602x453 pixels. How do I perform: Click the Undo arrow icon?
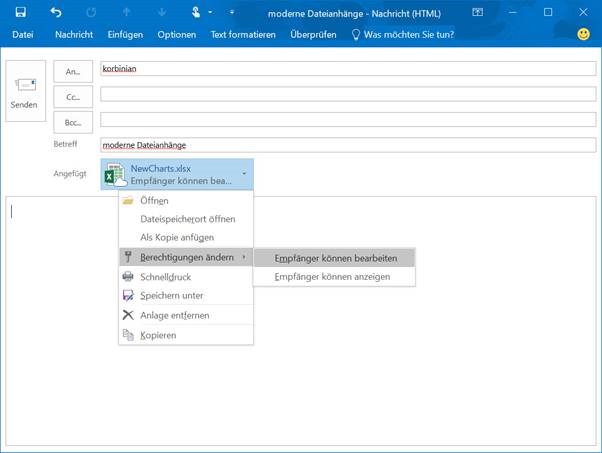pyautogui.click(x=55, y=12)
